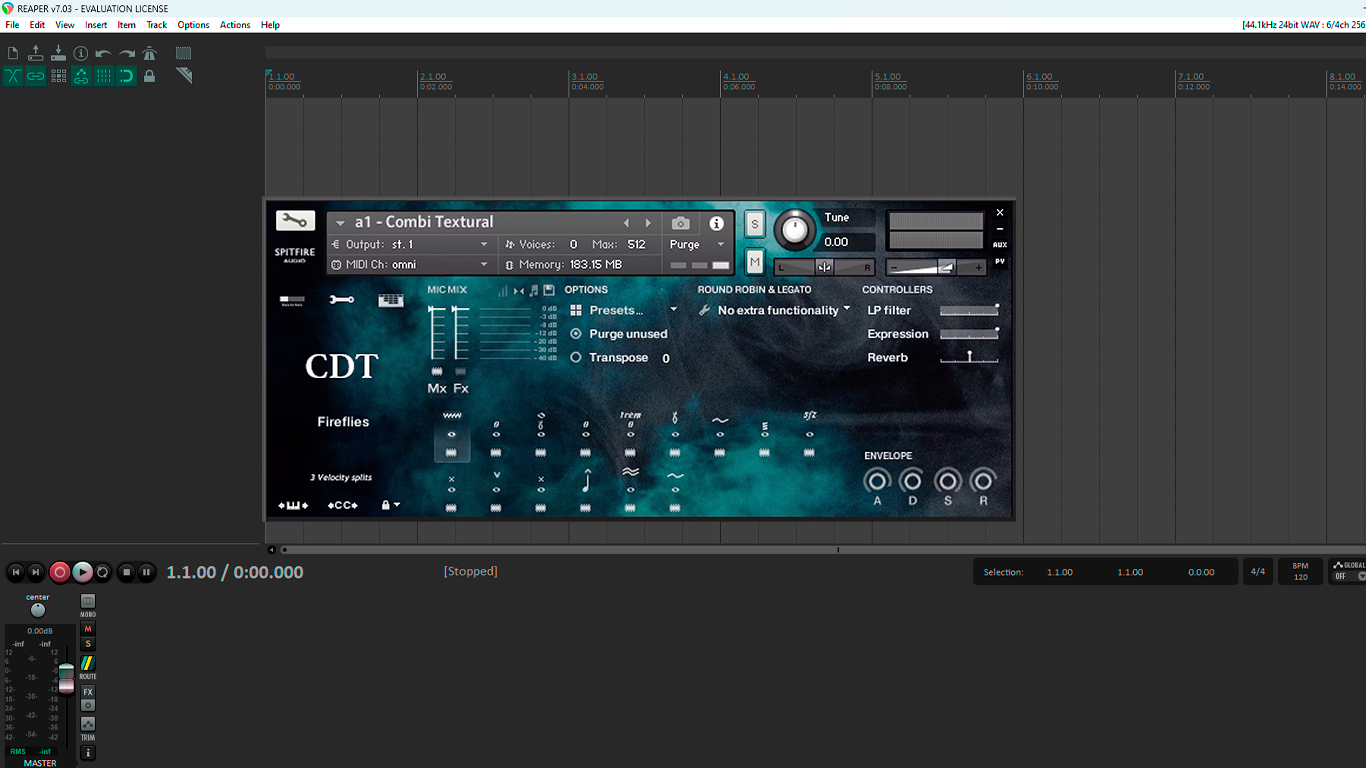The image size is (1366, 768).
Task: Expand the a1 - Combi Textural instrument dropdown
Action: coord(340,223)
